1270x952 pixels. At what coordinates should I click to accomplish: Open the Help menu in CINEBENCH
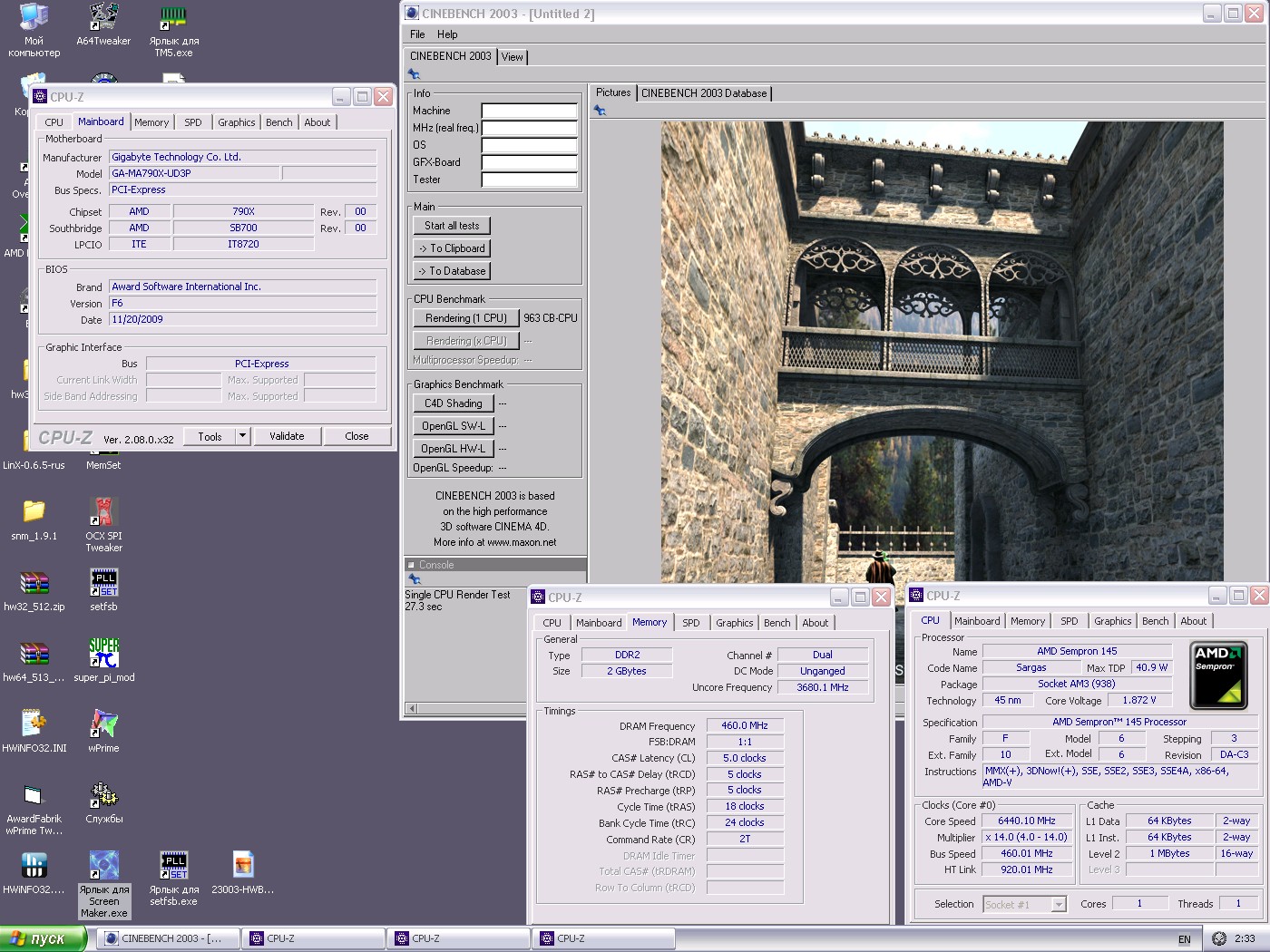(x=447, y=34)
